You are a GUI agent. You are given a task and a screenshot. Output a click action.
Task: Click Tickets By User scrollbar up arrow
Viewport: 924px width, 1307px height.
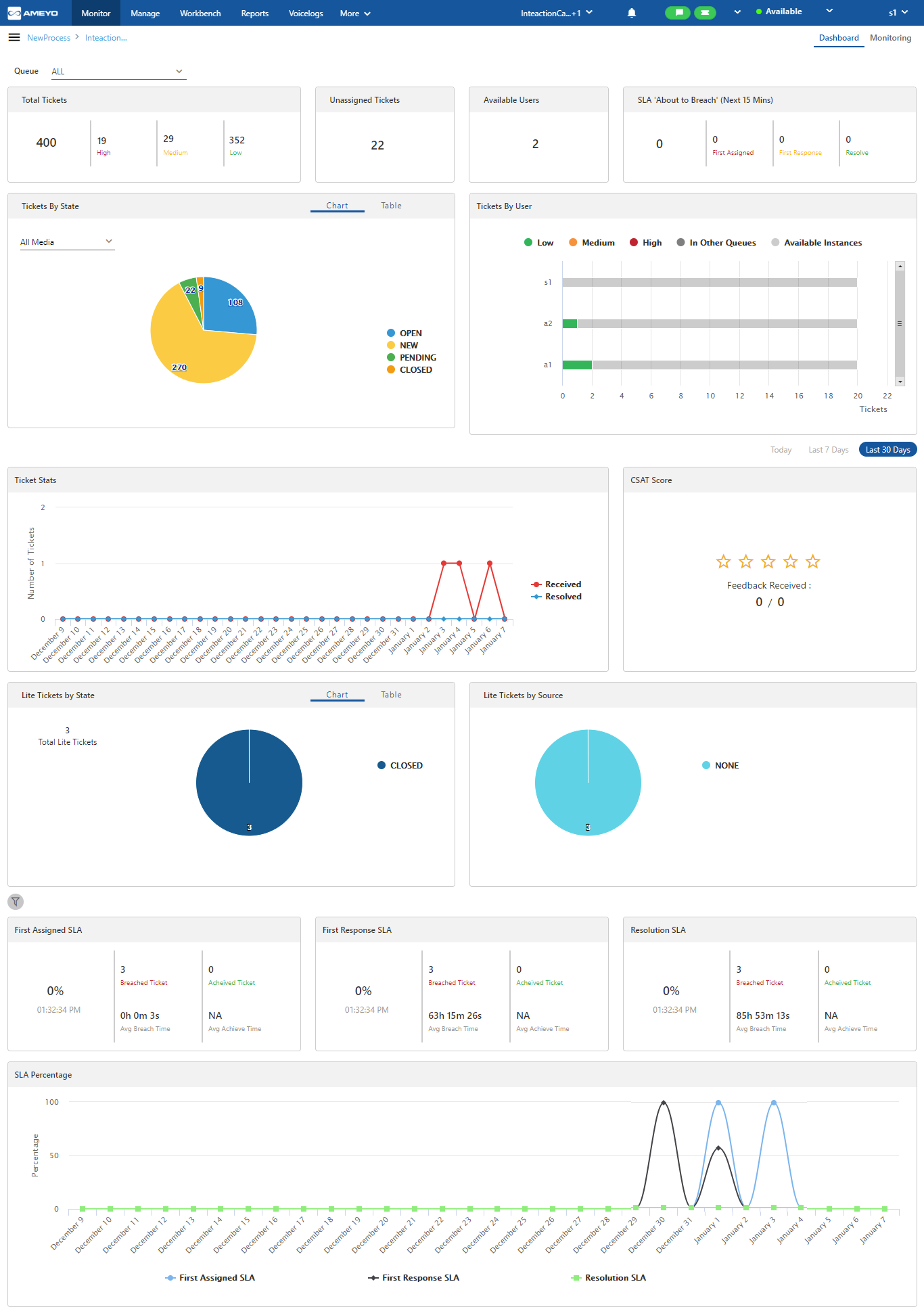click(x=900, y=267)
